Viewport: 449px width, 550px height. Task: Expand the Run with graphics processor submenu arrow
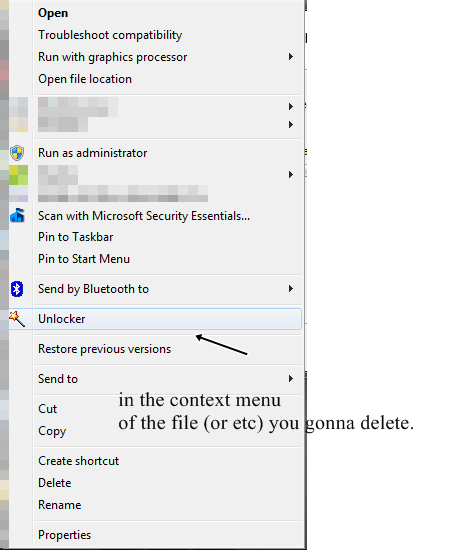coord(290,56)
